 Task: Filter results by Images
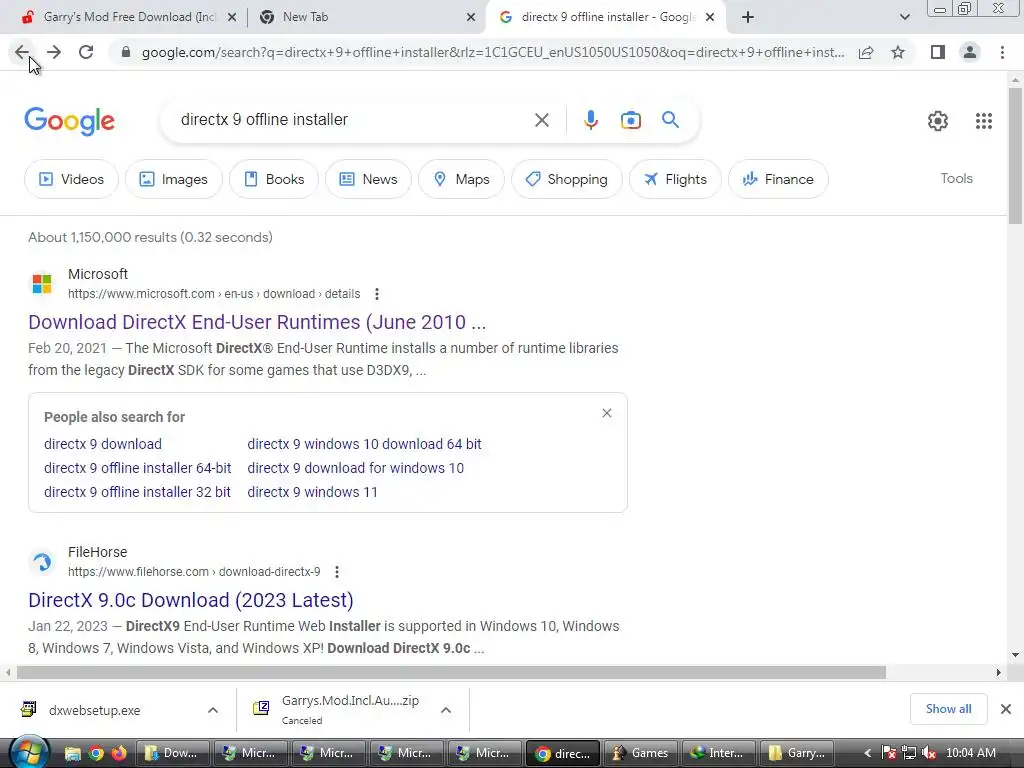click(x=174, y=179)
